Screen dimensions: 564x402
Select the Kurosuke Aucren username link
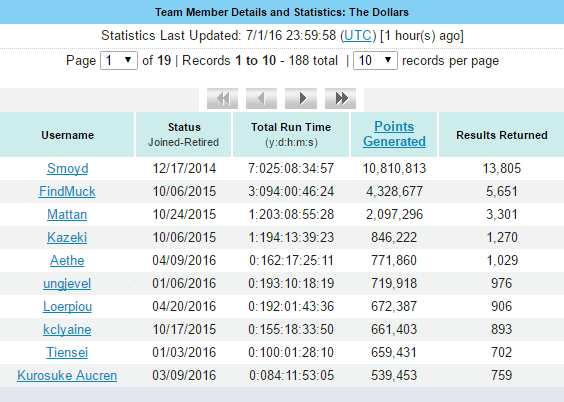click(x=67, y=375)
